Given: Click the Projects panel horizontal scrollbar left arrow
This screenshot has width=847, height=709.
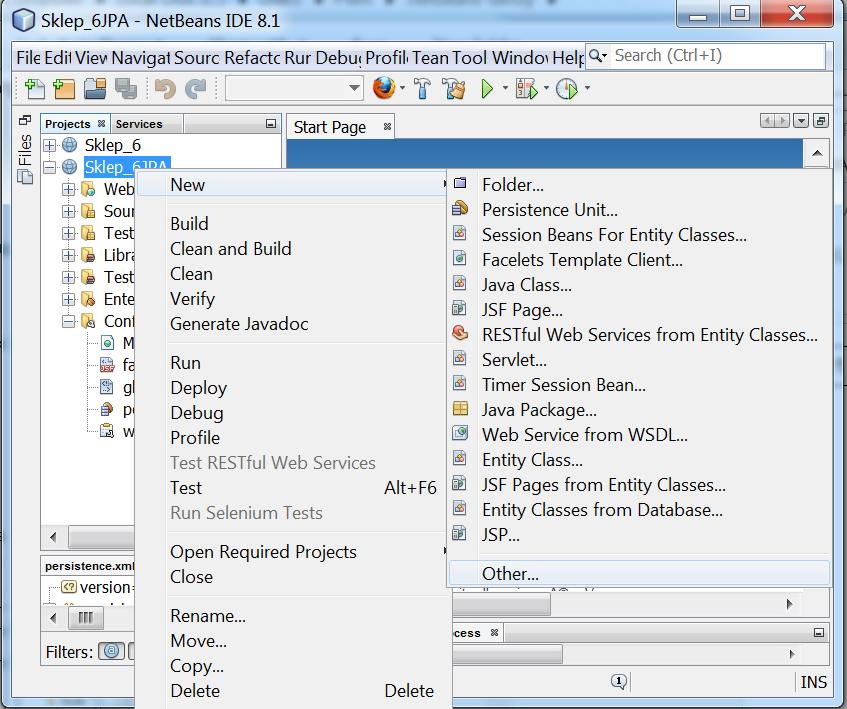Looking at the screenshot, I should click(53, 537).
